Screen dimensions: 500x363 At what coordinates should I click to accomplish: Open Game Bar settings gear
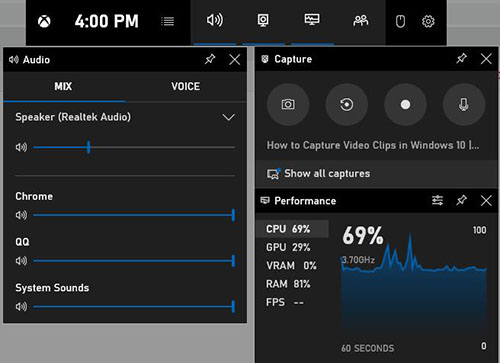point(428,22)
